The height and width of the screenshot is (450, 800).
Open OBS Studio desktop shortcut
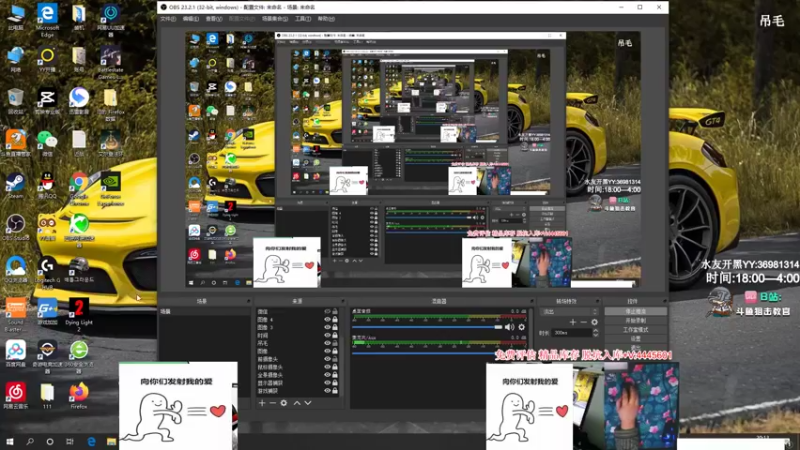(15, 228)
